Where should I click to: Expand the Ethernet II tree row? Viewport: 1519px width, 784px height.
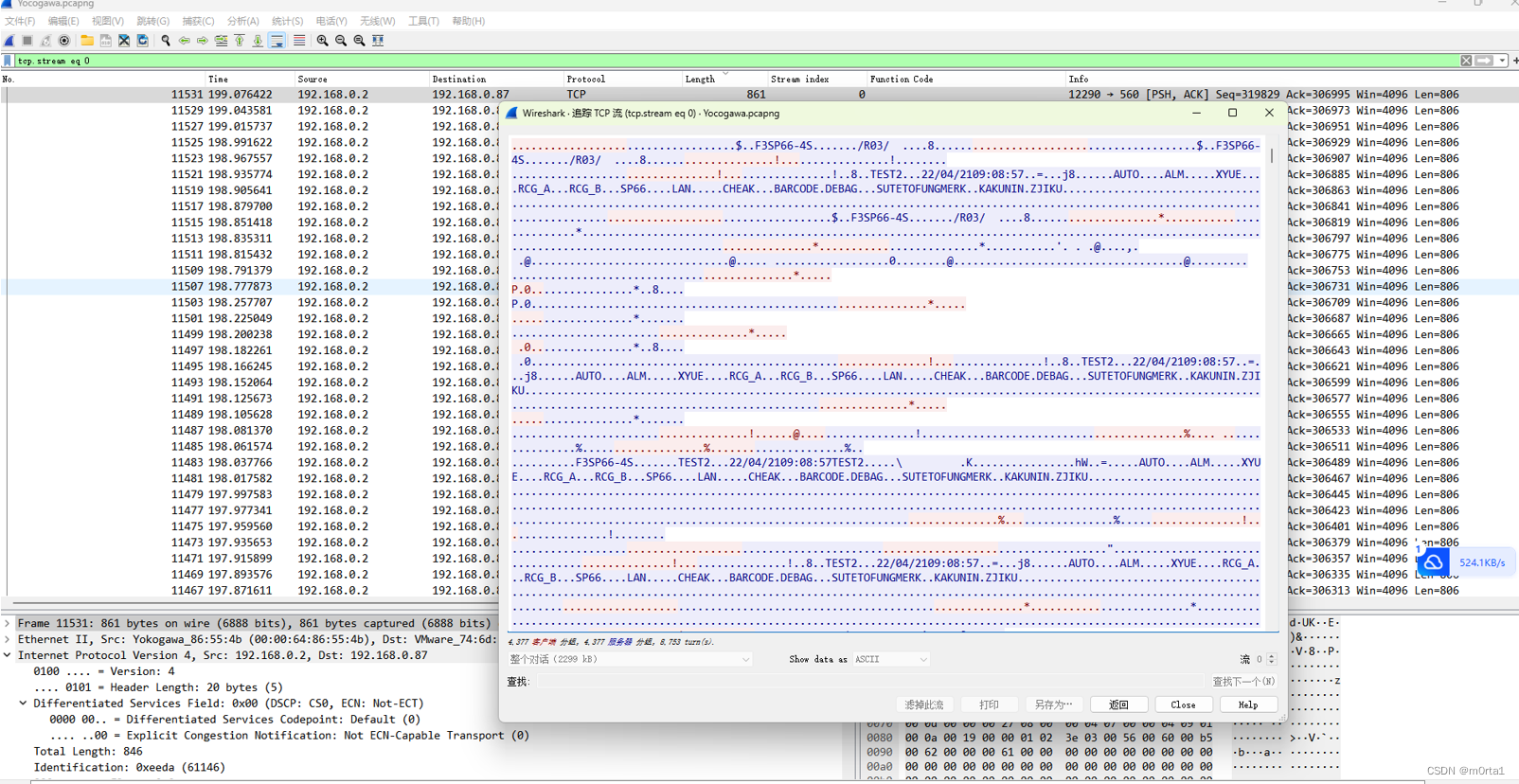(8, 639)
